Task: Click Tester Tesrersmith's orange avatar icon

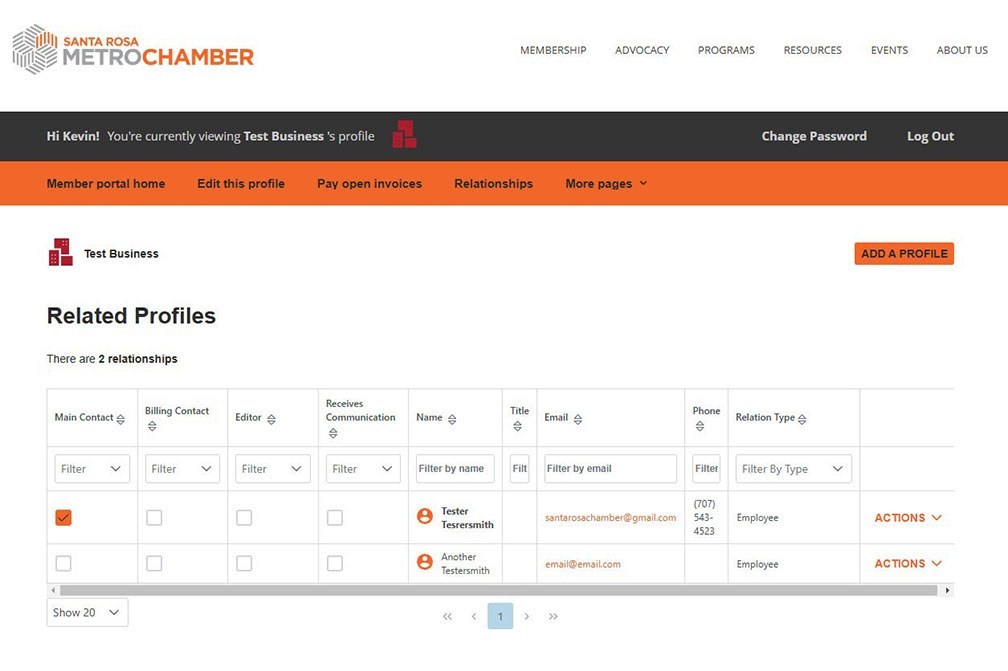Action: point(425,516)
